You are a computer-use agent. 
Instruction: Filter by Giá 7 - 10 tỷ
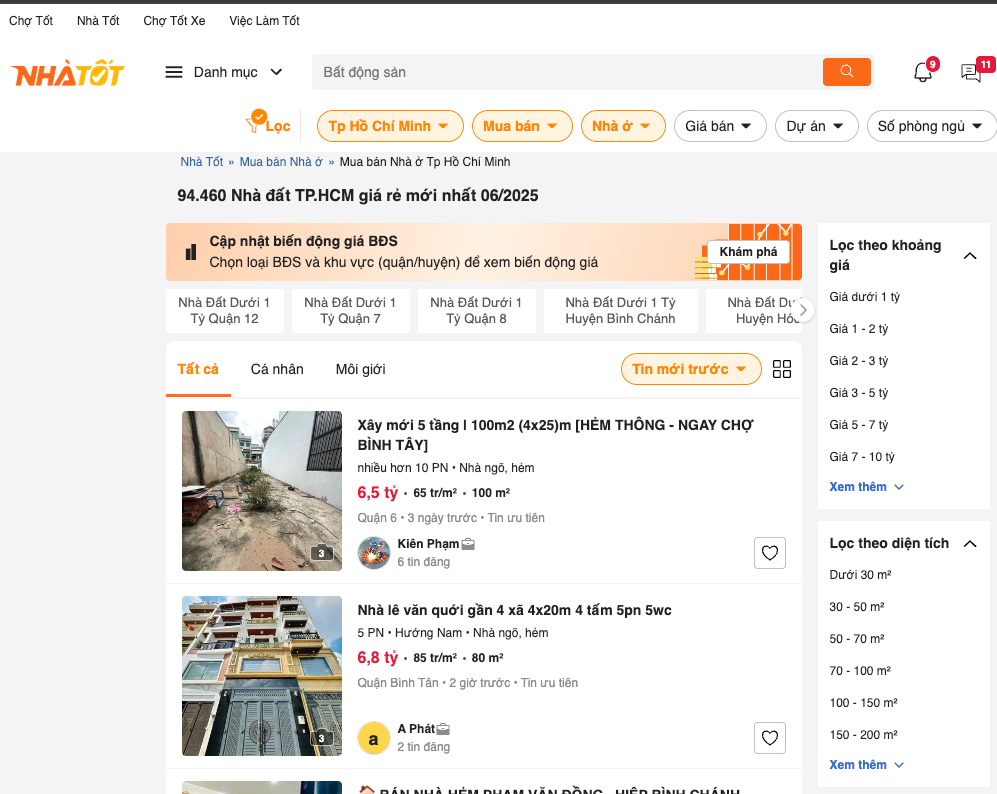click(862, 456)
